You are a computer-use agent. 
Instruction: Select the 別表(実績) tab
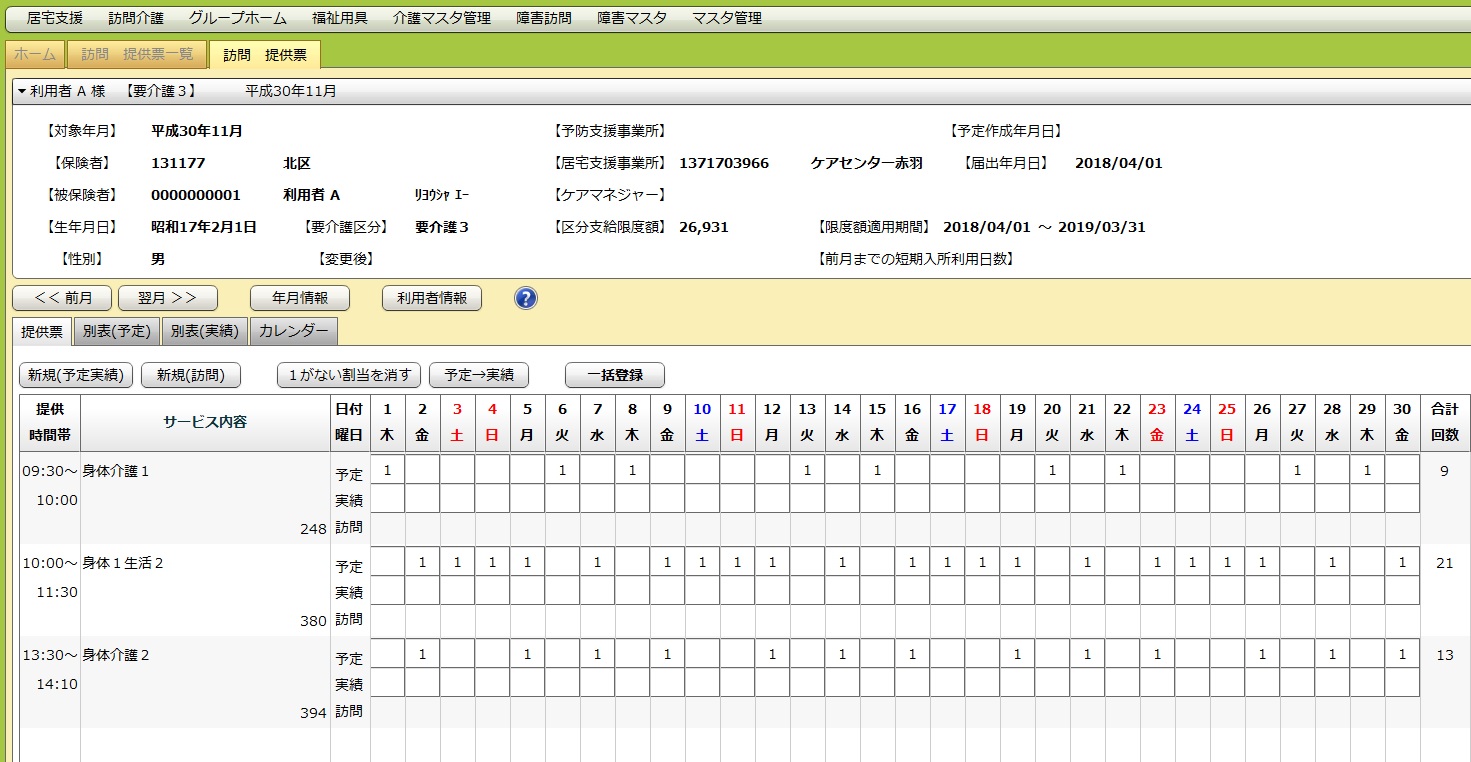coord(204,332)
